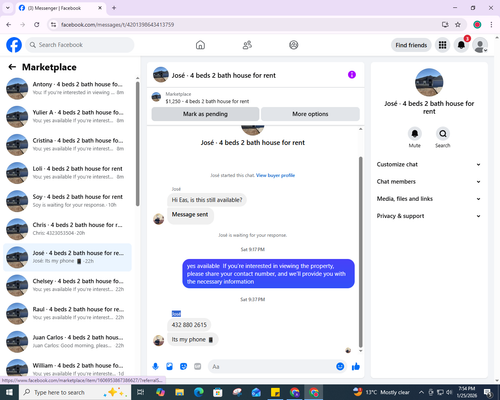This screenshot has width=500, height=400.
Task: Open the Windows Start button
Action: pyautogui.click(x=9, y=392)
